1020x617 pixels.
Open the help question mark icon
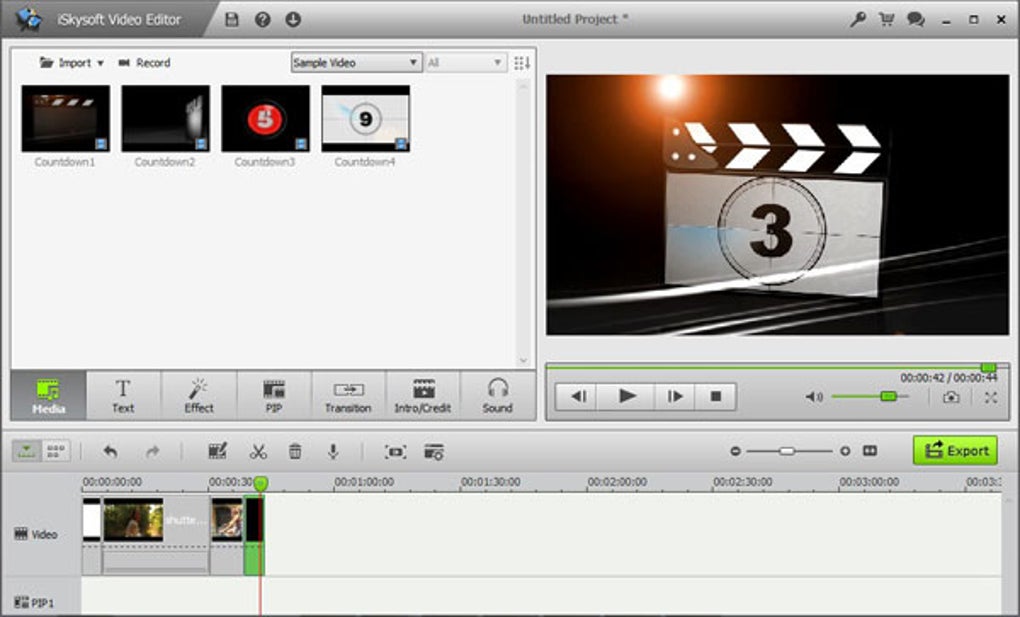pos(262,20)
